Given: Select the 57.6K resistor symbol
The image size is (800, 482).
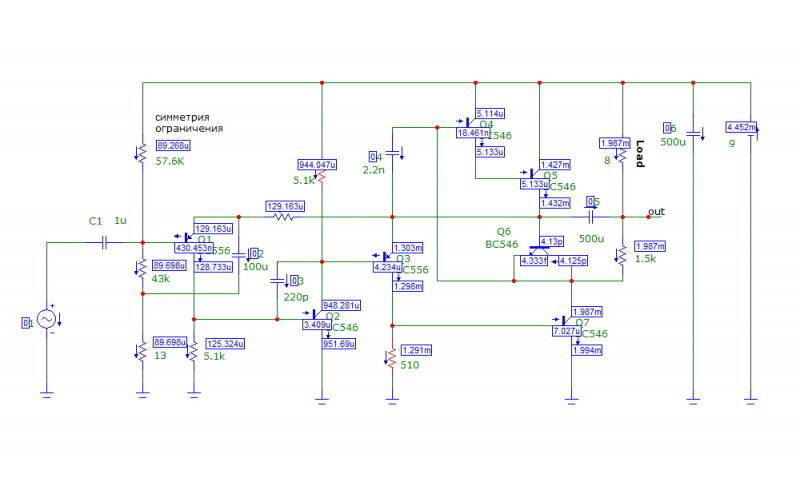Looking at the screenshot, I should (x=142, y=153).
